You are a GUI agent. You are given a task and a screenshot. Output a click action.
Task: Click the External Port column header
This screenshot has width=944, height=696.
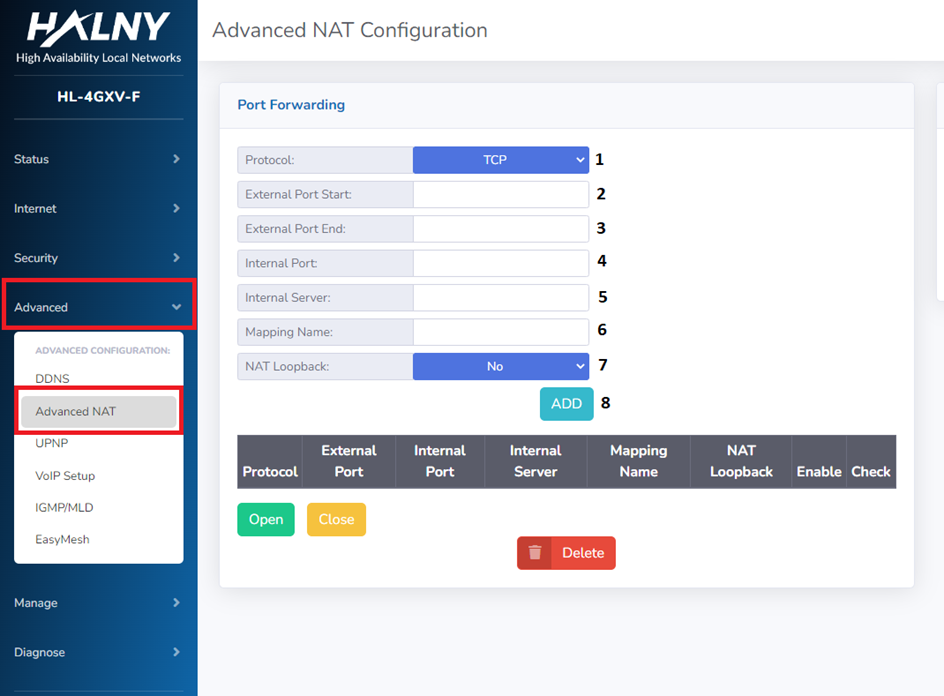(x=349, y=461)
